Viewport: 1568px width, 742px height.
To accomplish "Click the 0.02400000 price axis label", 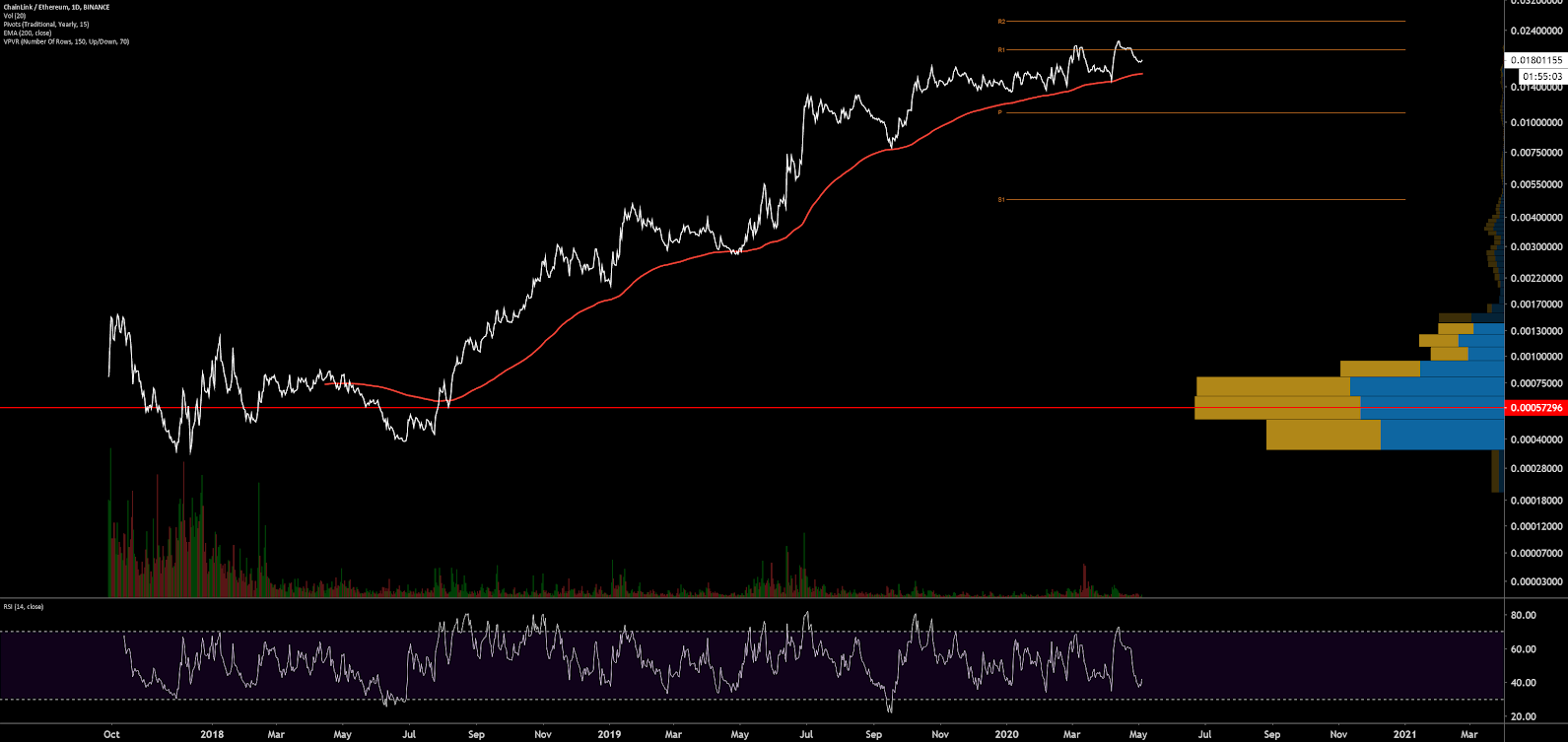I will tap(1535, 31).
